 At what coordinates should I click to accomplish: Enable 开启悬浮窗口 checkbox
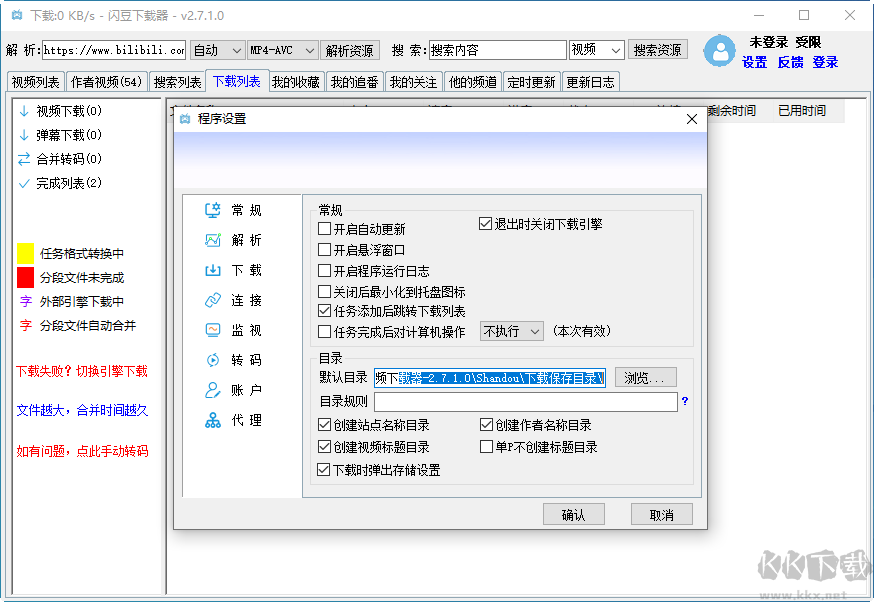pos(324,250)
